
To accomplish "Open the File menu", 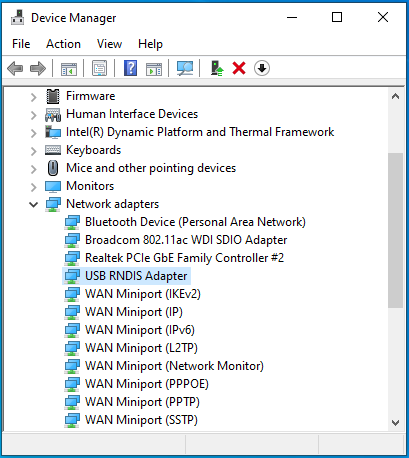I will point(21,44).
